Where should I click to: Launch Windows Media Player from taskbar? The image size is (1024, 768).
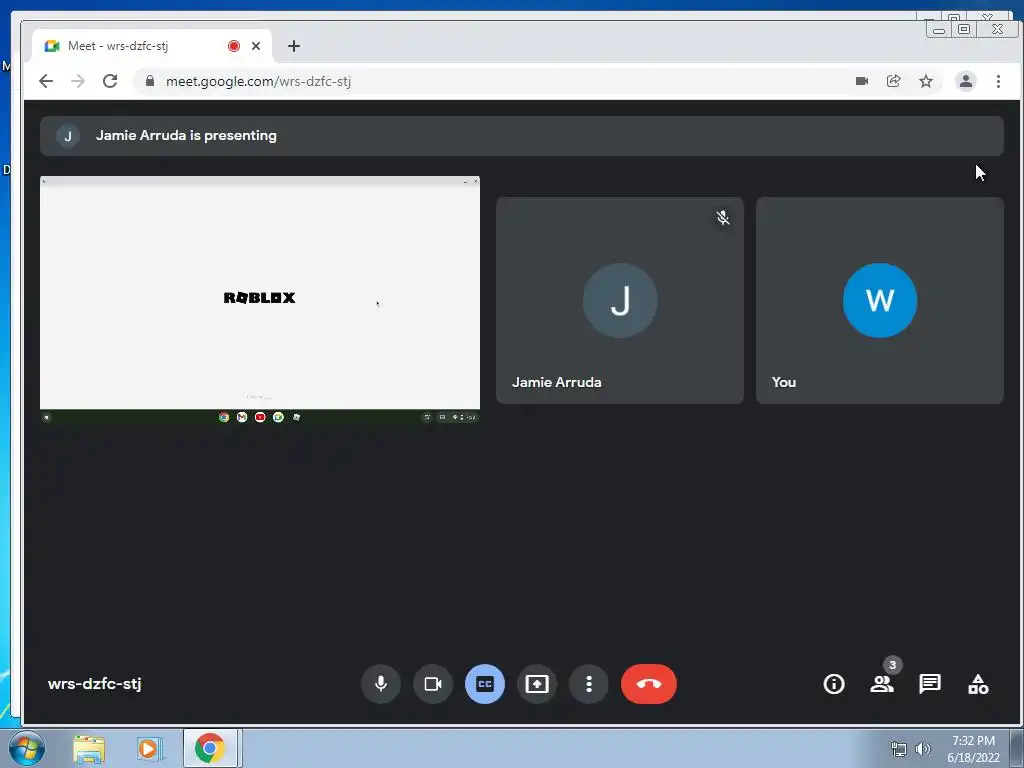(x=148, y=748)
